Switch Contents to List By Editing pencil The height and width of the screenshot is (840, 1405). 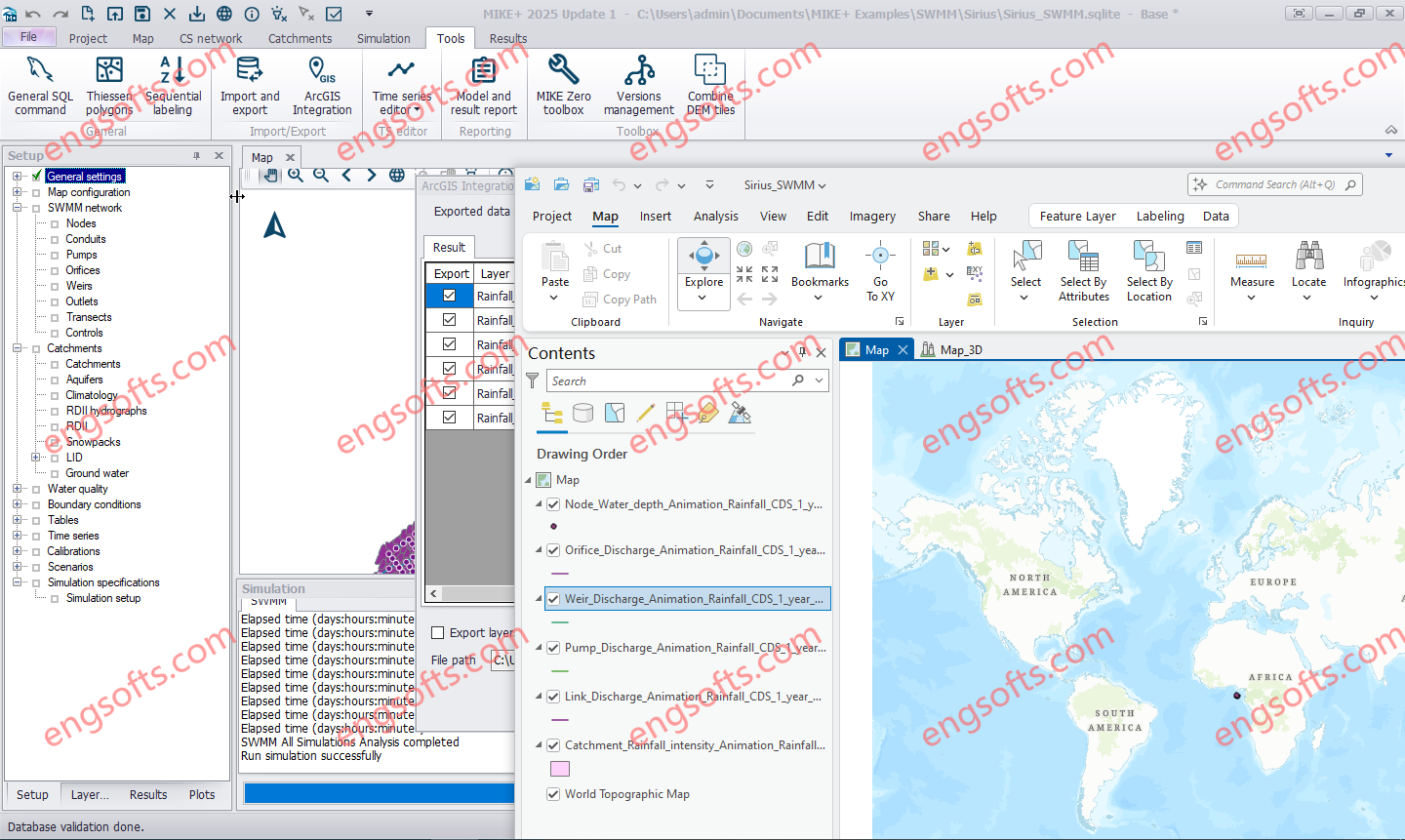[645, 413]
